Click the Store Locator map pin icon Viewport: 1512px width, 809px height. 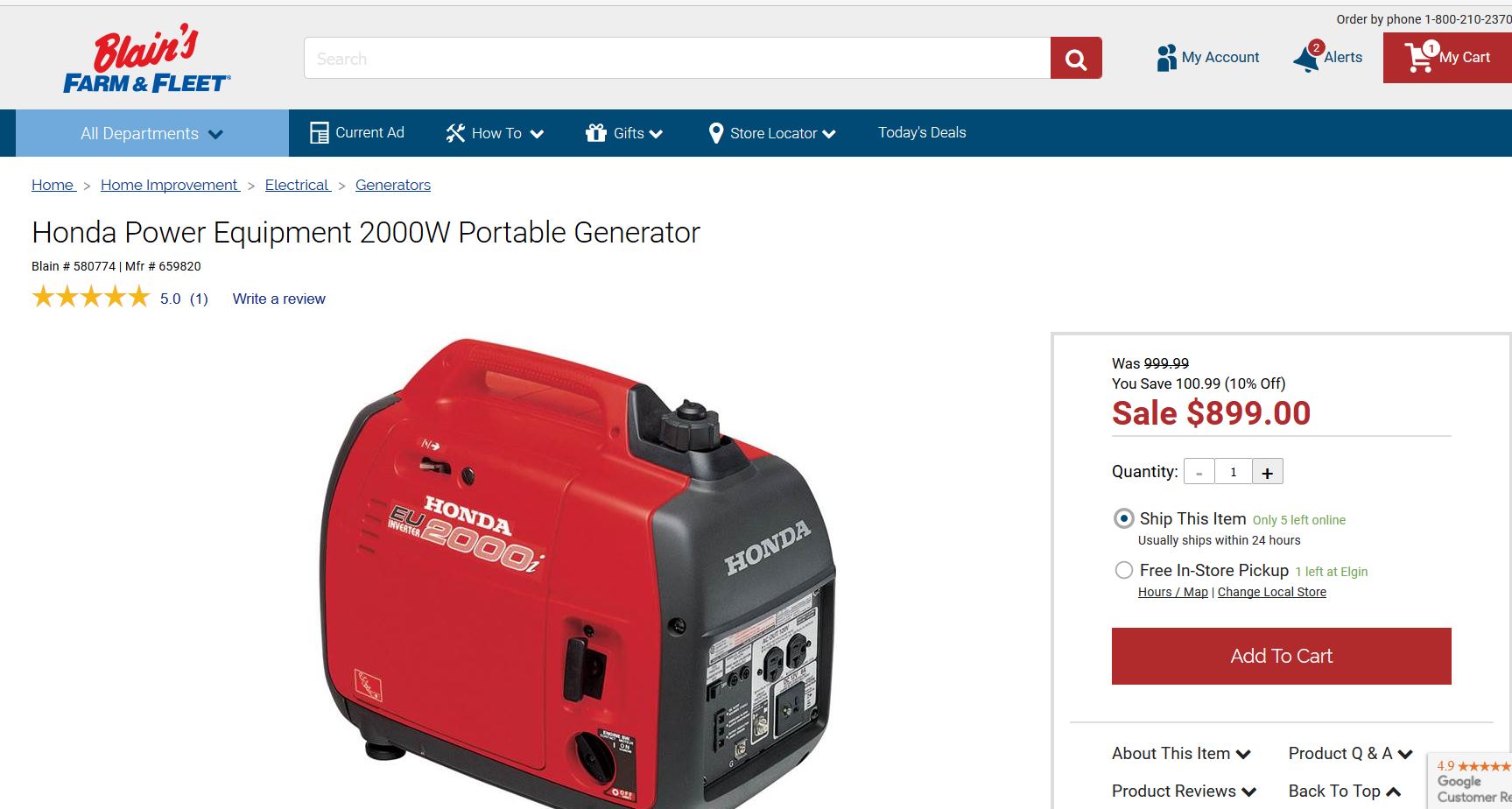pos(715,133)
